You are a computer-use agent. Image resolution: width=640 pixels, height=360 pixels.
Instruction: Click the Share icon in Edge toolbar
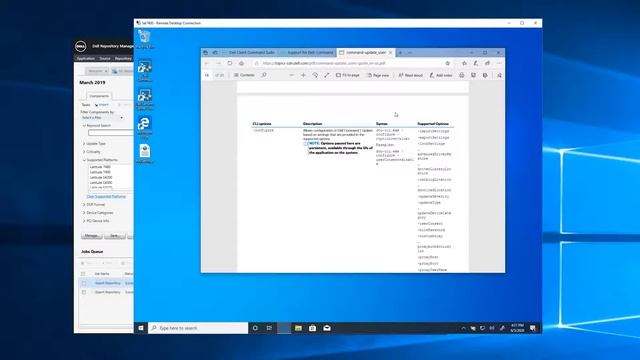pos(487,63)
